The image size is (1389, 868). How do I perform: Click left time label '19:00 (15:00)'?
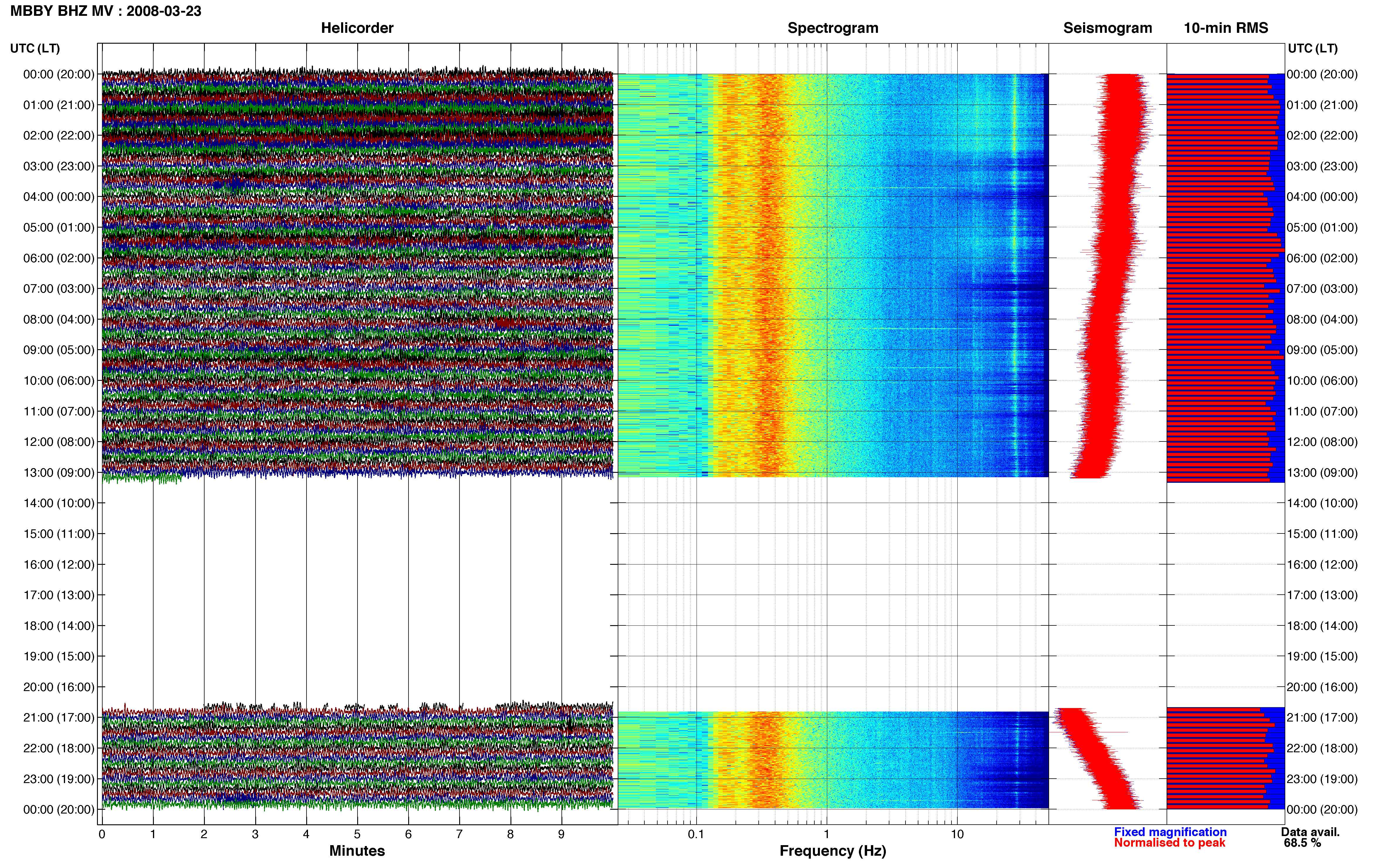coord(59,656)
